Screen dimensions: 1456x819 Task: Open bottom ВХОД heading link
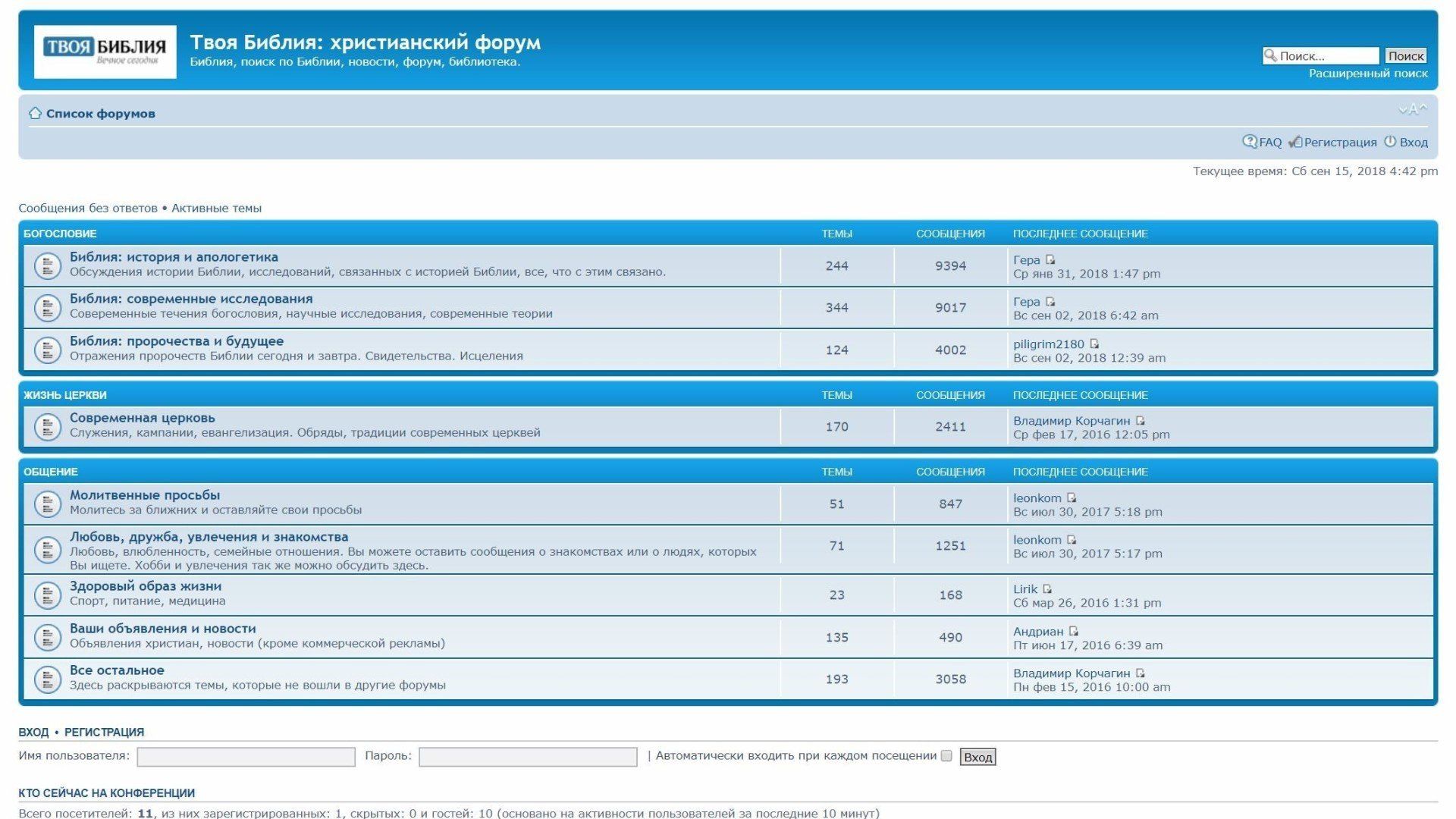(33, 733)
